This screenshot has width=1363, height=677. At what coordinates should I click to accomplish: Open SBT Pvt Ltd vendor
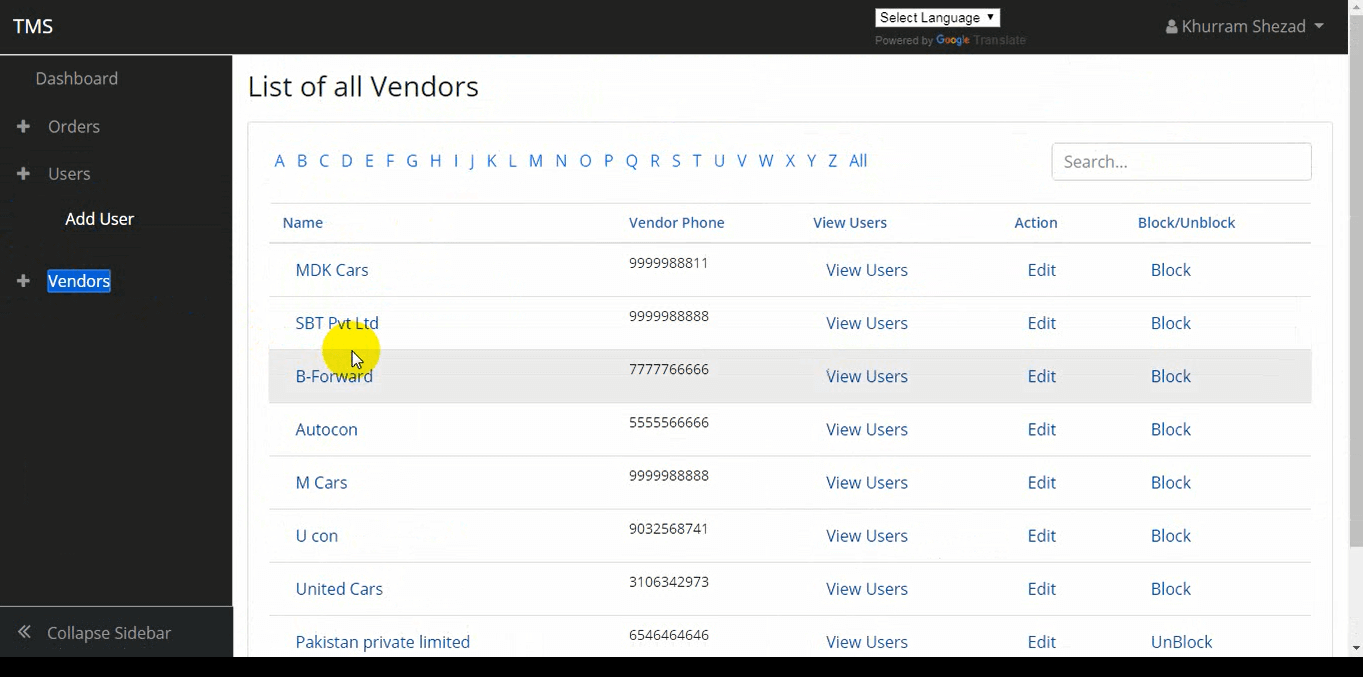(x=337, y=323)
